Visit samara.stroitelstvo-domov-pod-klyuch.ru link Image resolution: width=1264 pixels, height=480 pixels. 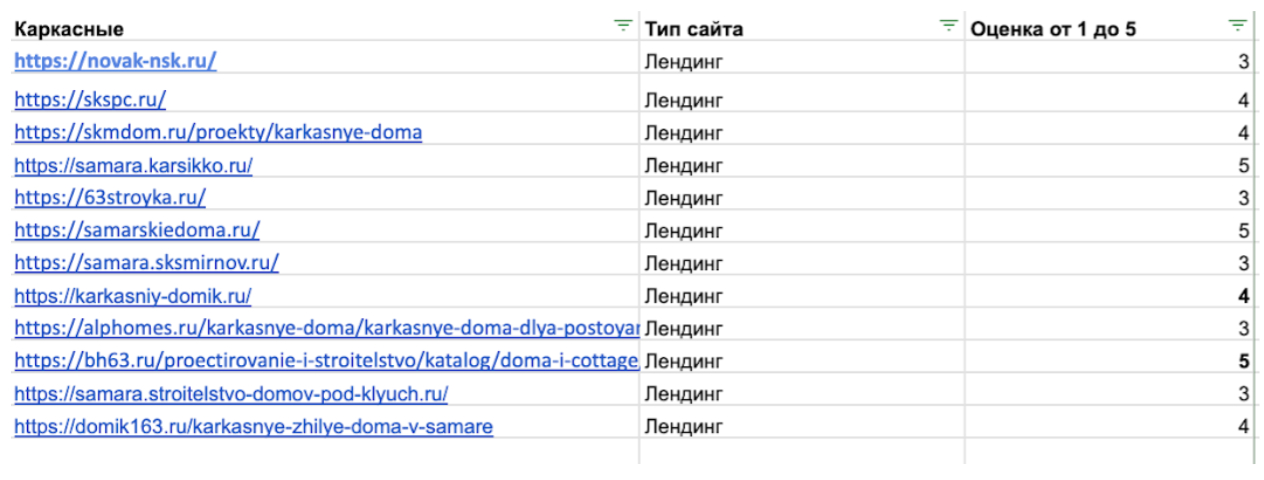click(231, 394)
